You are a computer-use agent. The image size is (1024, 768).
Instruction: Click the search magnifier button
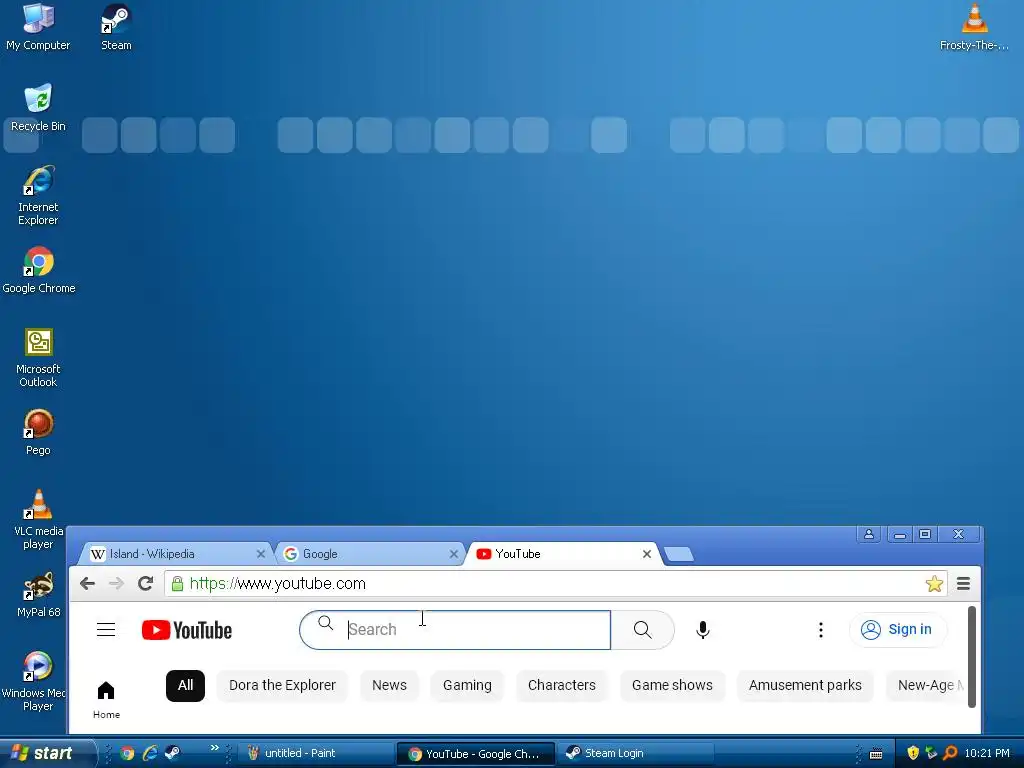point(643,630)
